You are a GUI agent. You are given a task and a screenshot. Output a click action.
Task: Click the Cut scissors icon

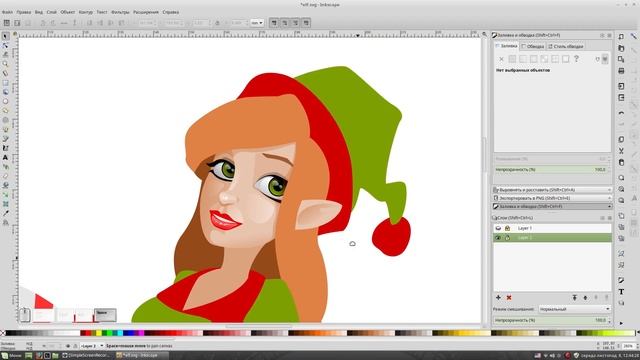tap(621, 151)
